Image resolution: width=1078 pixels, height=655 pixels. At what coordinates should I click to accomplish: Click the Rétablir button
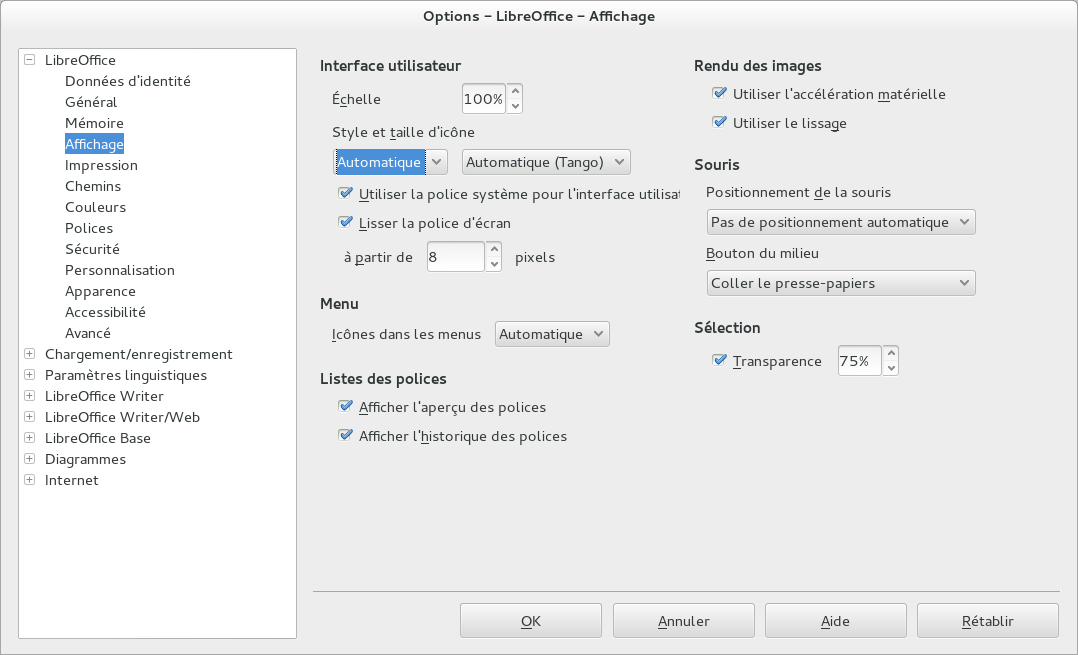987,621
